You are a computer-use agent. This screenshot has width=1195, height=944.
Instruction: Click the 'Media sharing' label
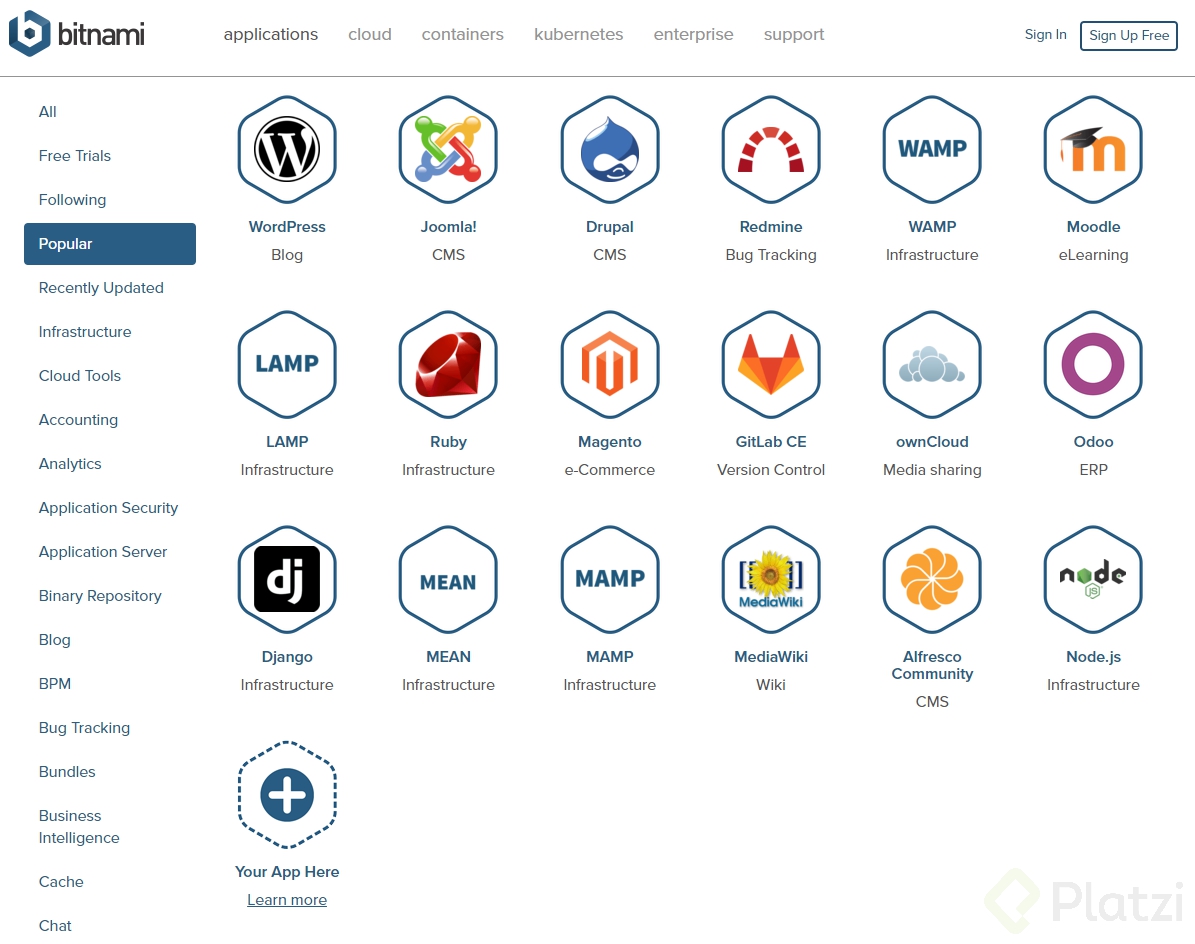932,470
